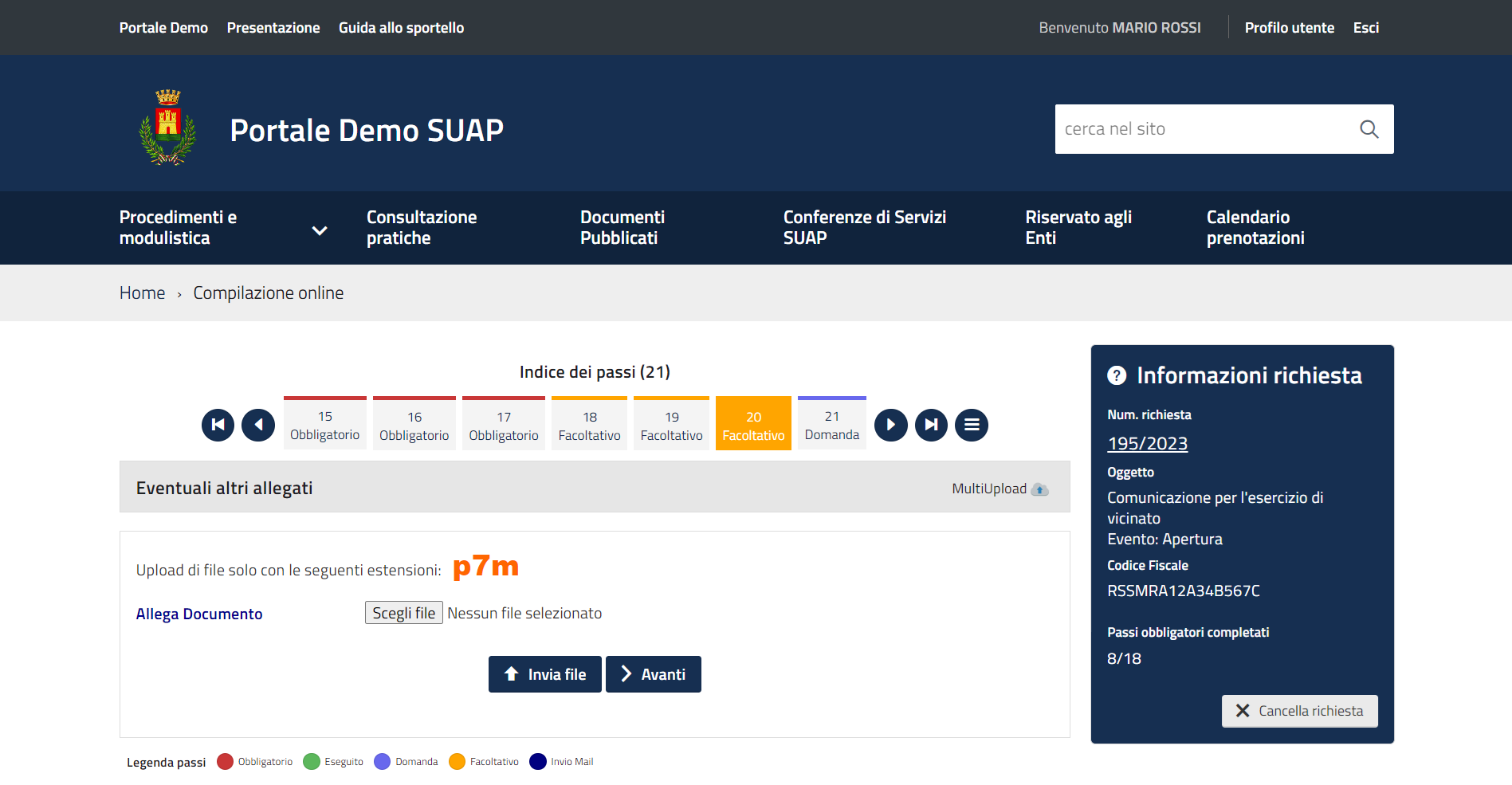
Task: Select step 21 Domanda tab
Action: [831, 425]
